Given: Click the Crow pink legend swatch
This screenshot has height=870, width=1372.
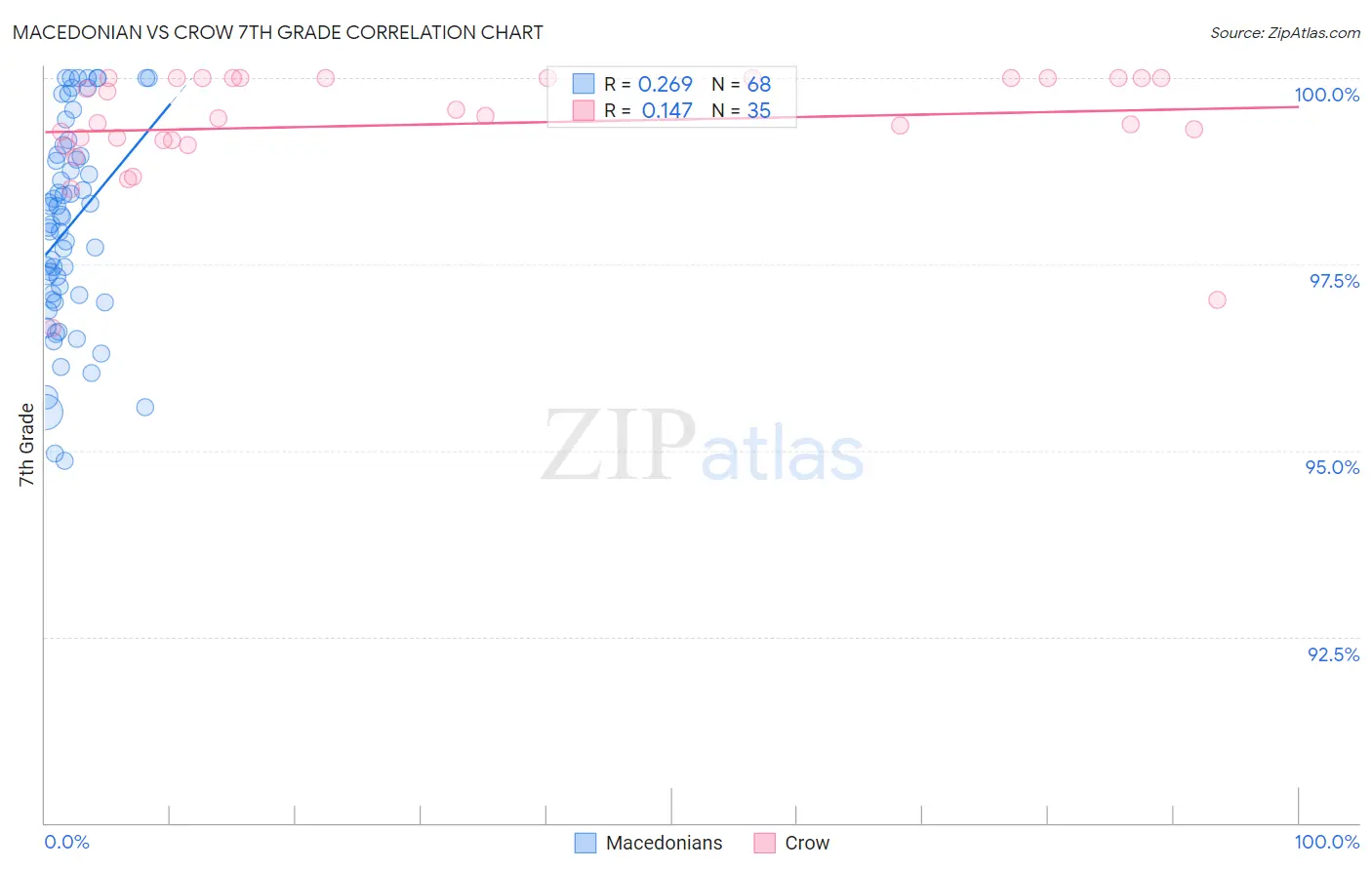Looking at the screenshot, I should pyautogui.click(x=764, y=843).
